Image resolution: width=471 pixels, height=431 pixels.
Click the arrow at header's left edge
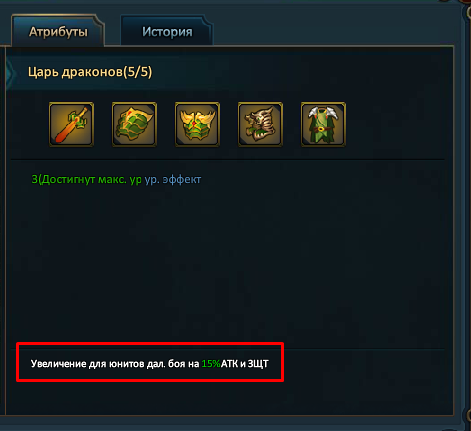click(x=10, y=73)
